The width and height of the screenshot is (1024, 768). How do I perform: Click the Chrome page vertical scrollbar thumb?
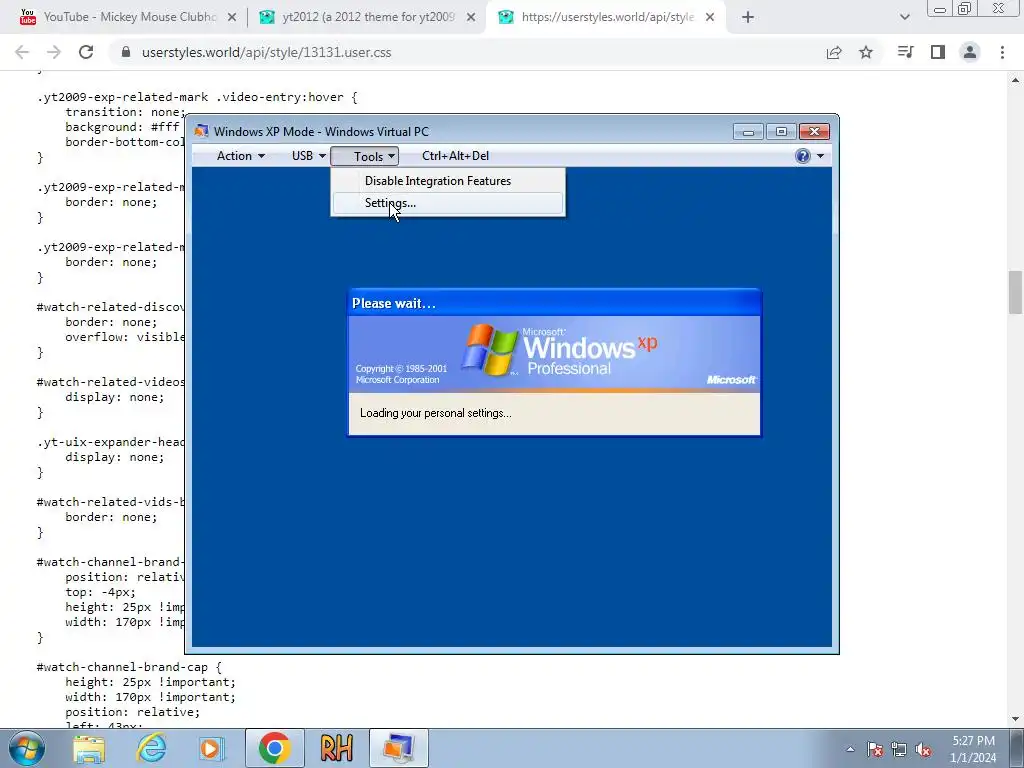click(1015, 292)
